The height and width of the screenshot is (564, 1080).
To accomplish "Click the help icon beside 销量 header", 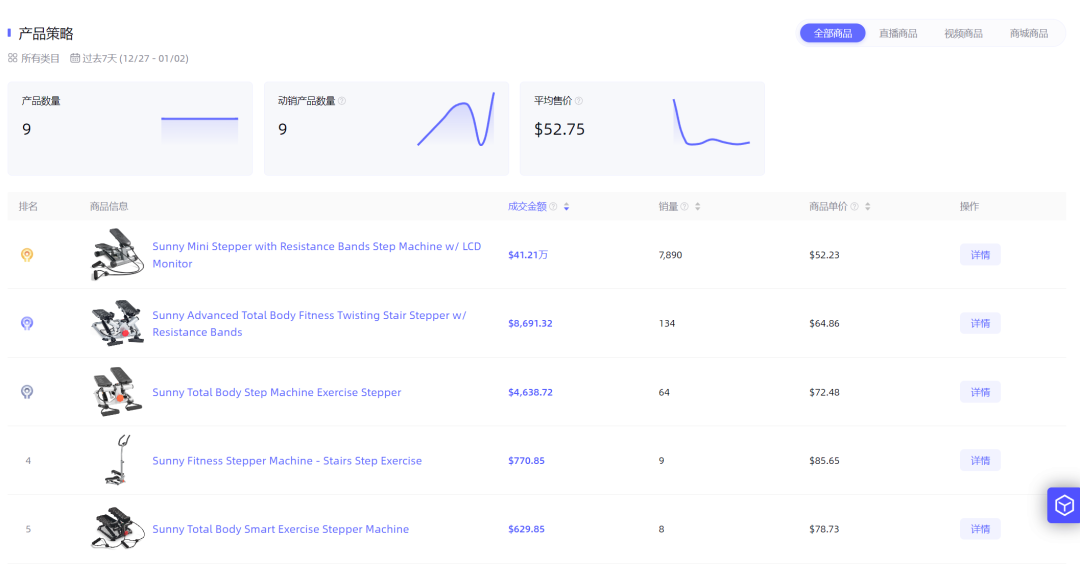I will (x=685, y=207).
